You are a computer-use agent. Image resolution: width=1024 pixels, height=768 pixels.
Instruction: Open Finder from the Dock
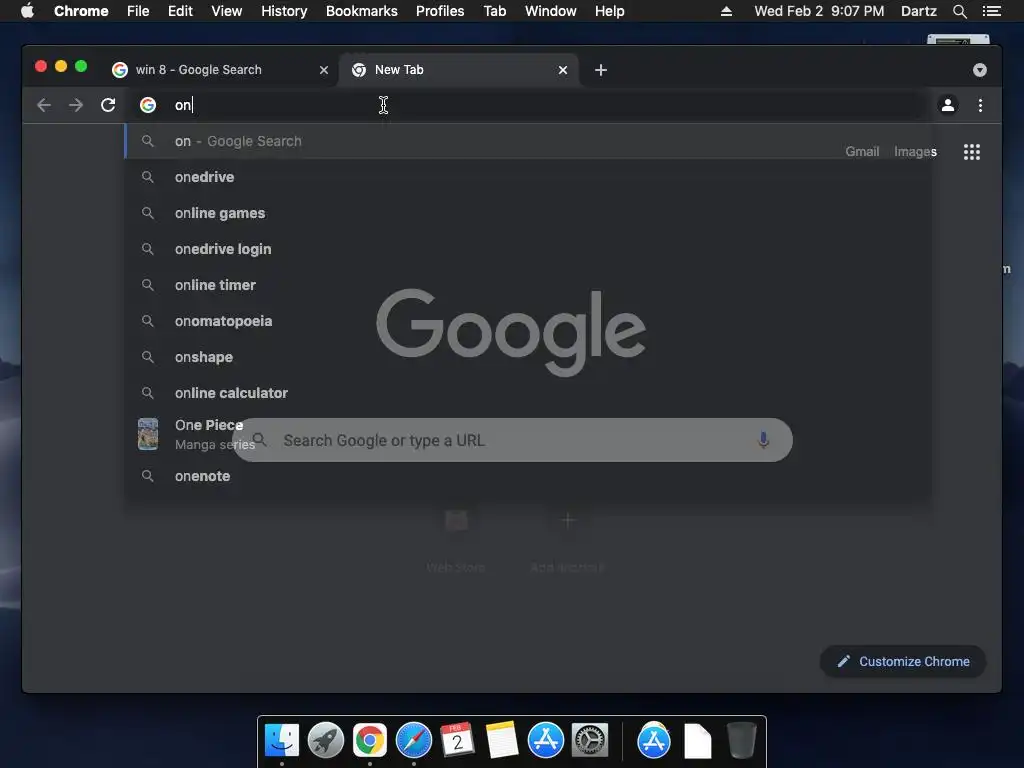point(282,741)
